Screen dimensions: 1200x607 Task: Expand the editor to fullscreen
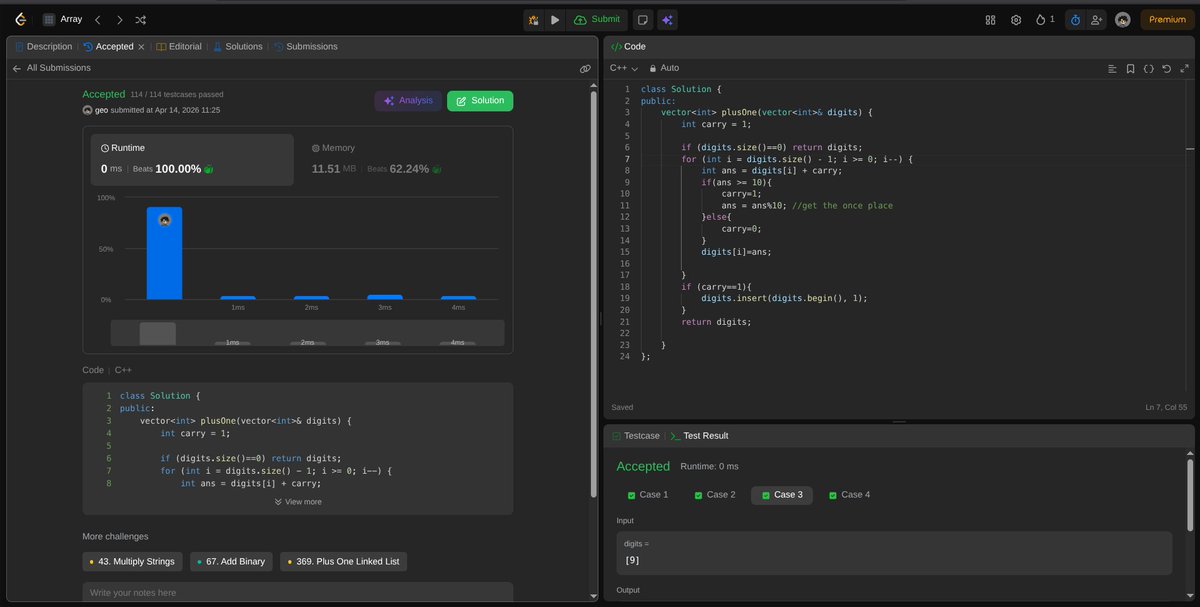tap(1185, 68)
